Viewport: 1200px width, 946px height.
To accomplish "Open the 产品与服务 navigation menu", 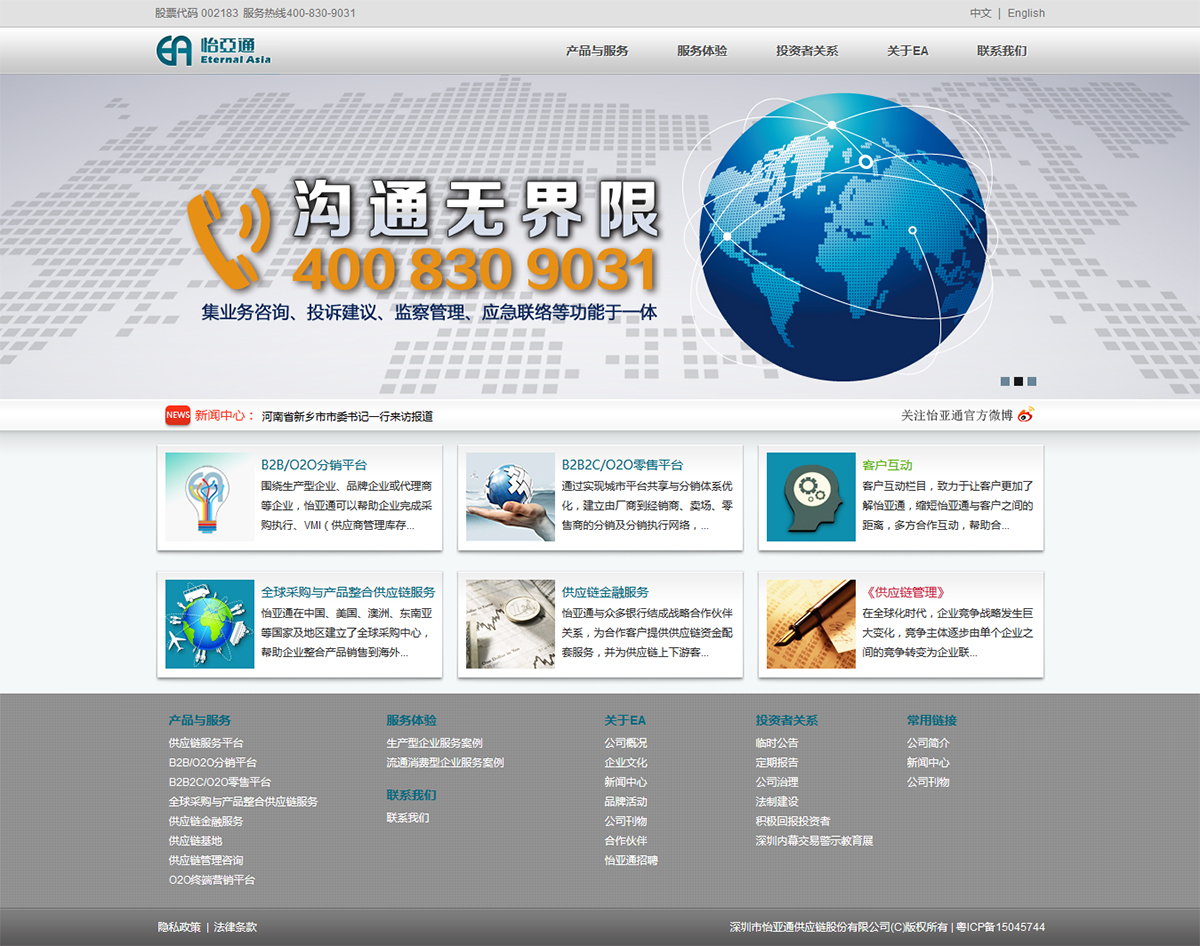I will tap(597, 51).
